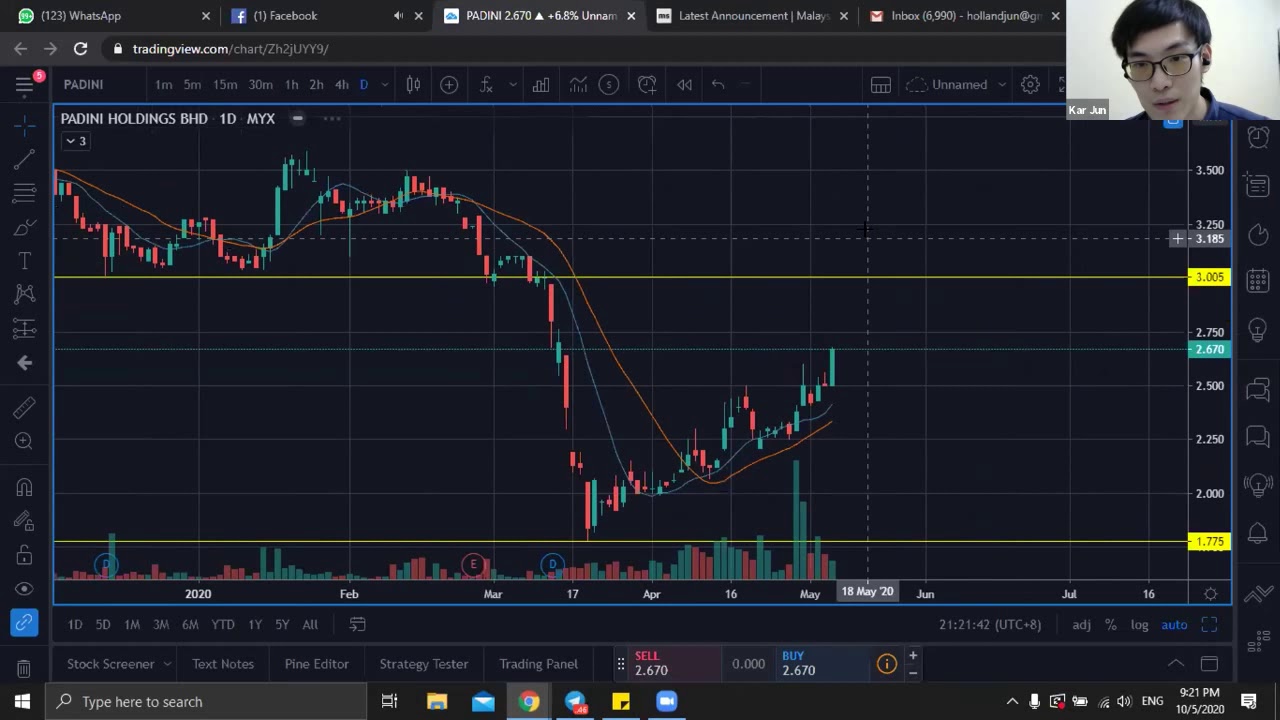Select the measure ruler tool

pos(25,407)
